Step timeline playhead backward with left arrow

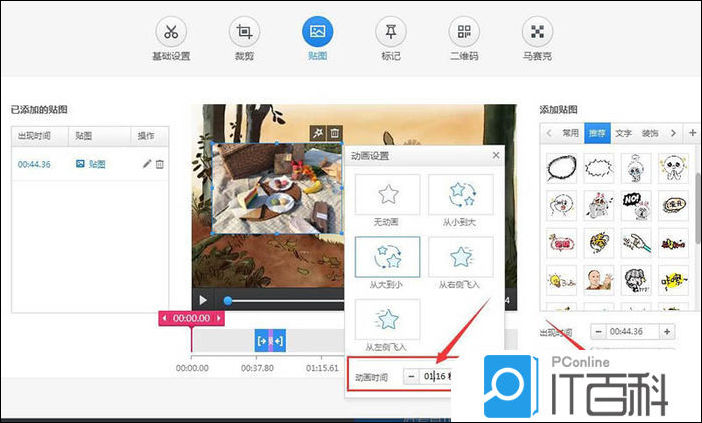pyautogui.click(x=164, y=318)
